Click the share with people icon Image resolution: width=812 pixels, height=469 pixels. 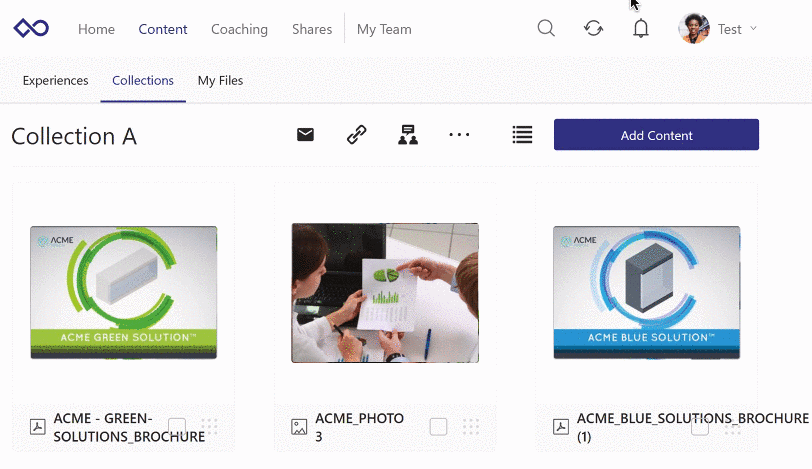(x=408, y=135)
